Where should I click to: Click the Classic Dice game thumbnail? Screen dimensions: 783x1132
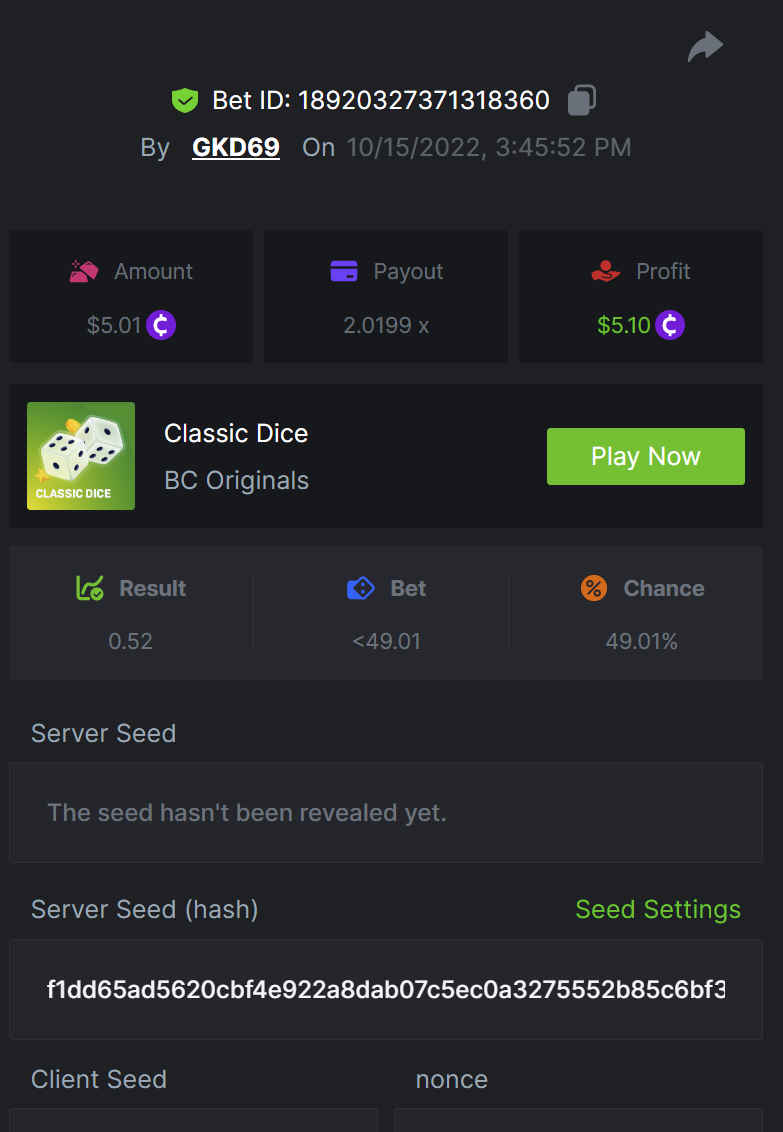tap(81, 456)
